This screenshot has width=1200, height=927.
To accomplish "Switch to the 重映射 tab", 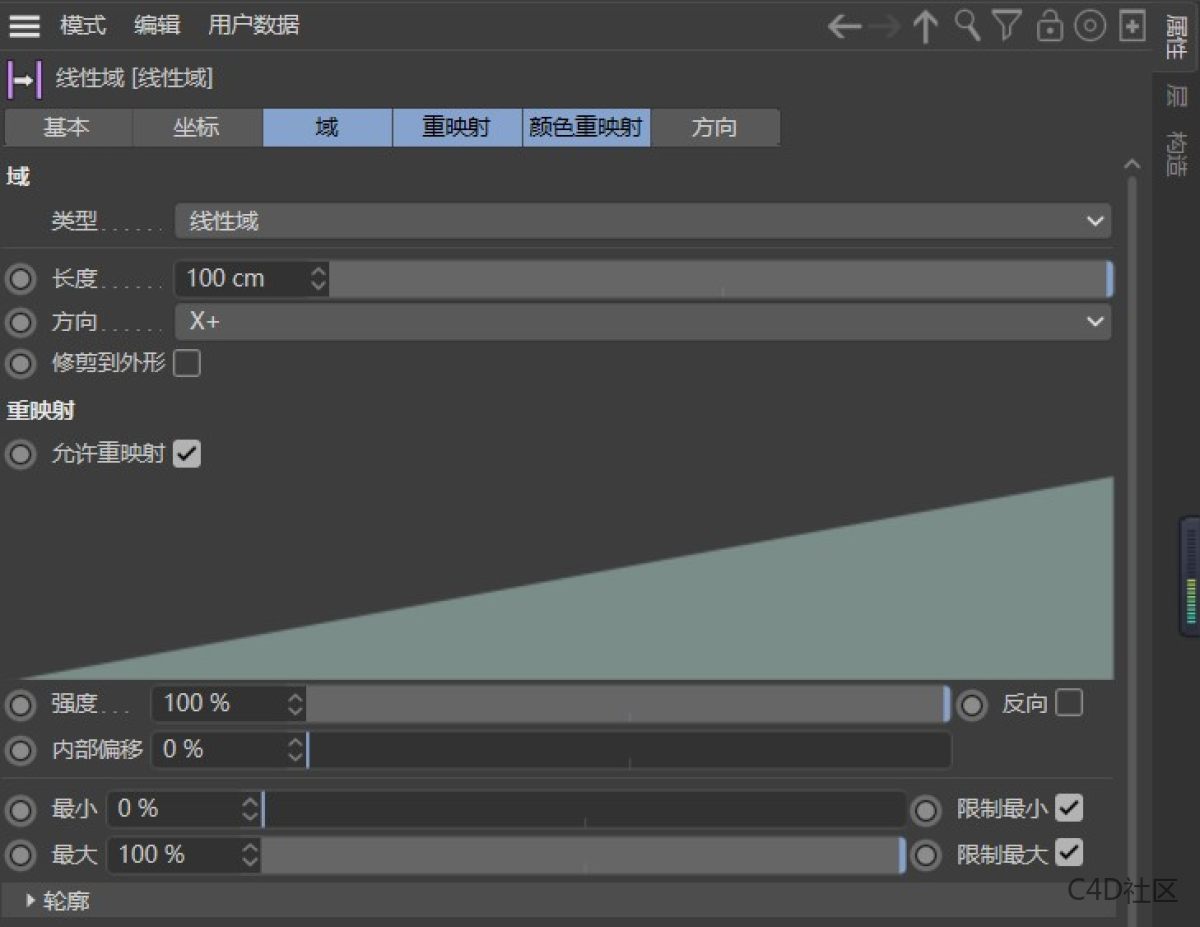I will click(x=456, y=128).
